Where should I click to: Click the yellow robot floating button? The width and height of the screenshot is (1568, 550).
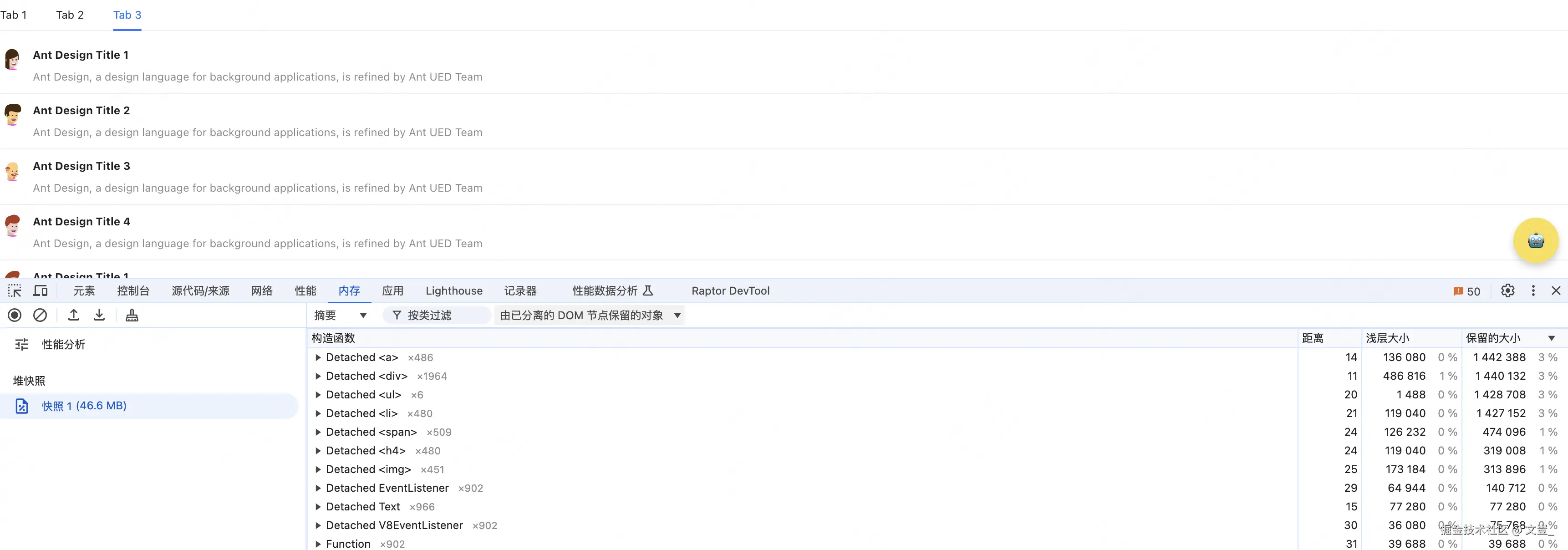click(1535, 240)
